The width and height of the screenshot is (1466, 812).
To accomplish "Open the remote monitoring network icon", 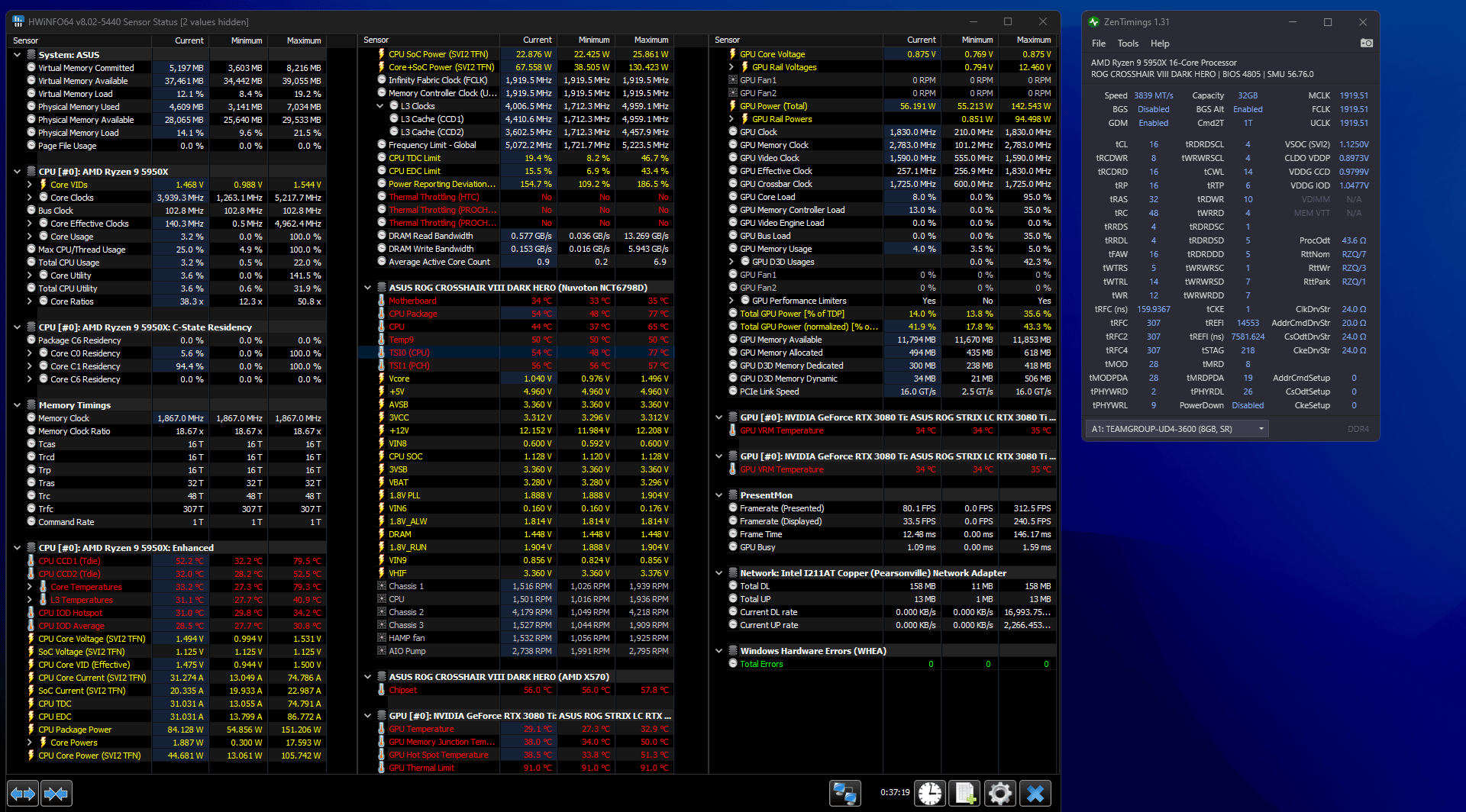I will click(x=845, y=794).
